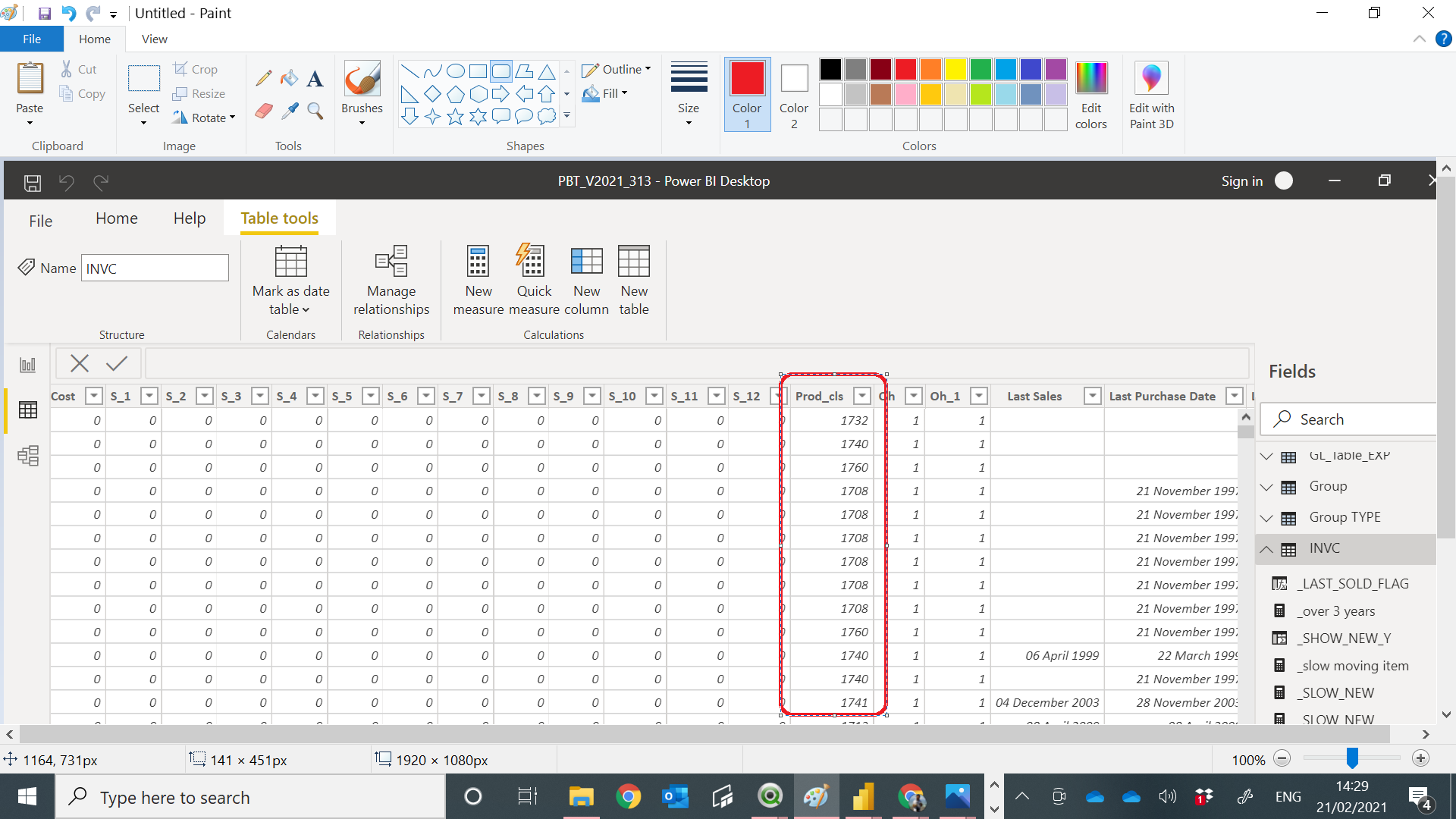Expand the Group table in Fields

point(1266,487)
